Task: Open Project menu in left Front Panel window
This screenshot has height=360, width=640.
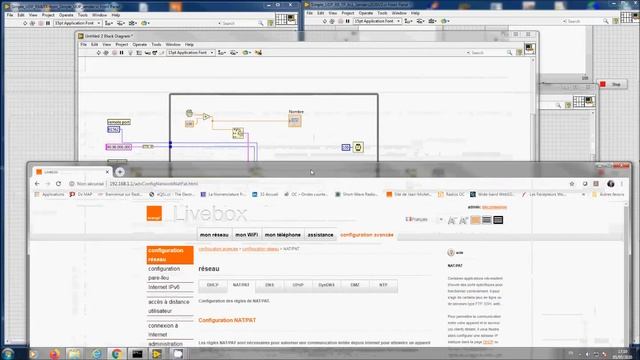Action: (x=48, y=15)
